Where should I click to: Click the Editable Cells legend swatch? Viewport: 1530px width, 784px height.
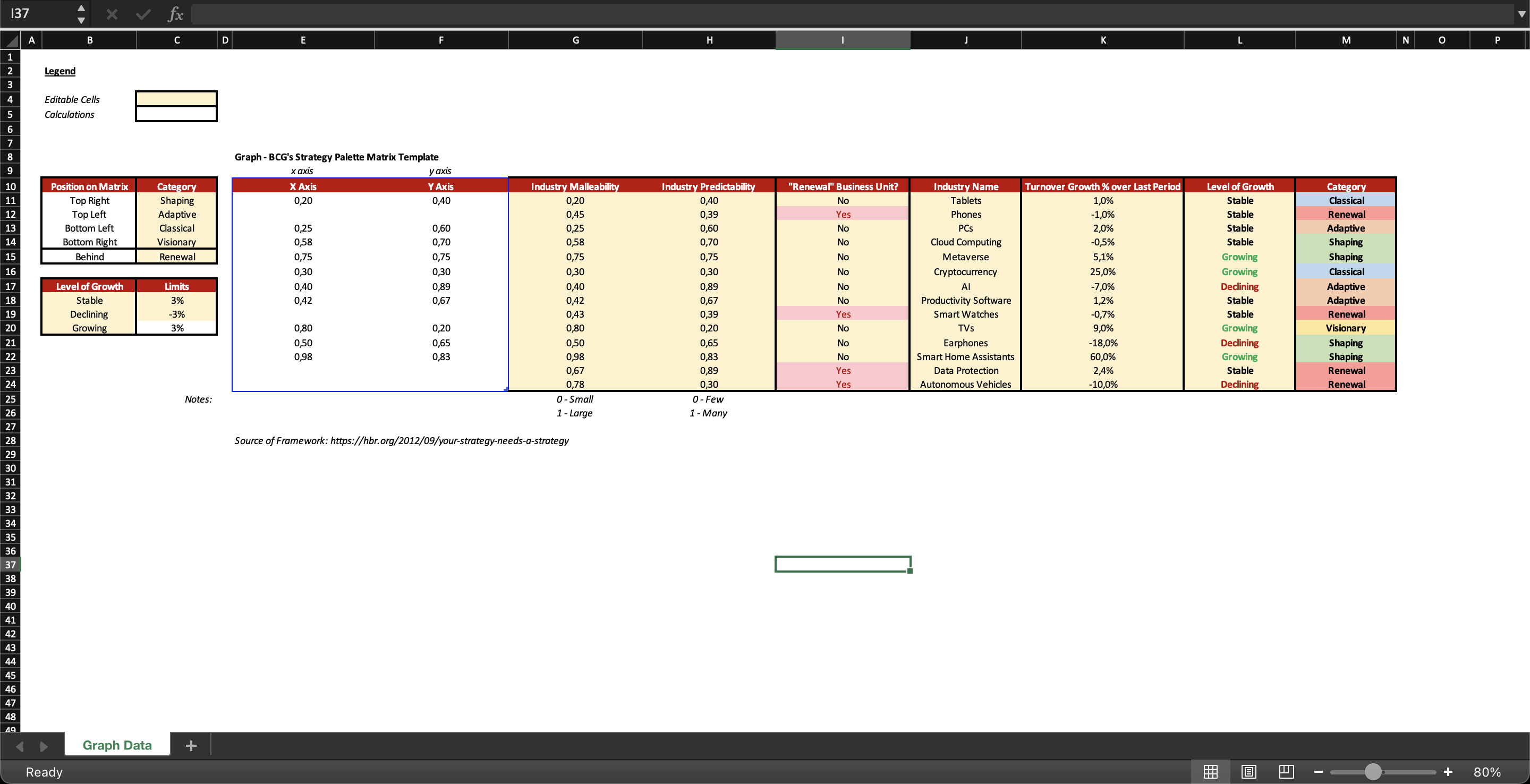pos(176,99)
